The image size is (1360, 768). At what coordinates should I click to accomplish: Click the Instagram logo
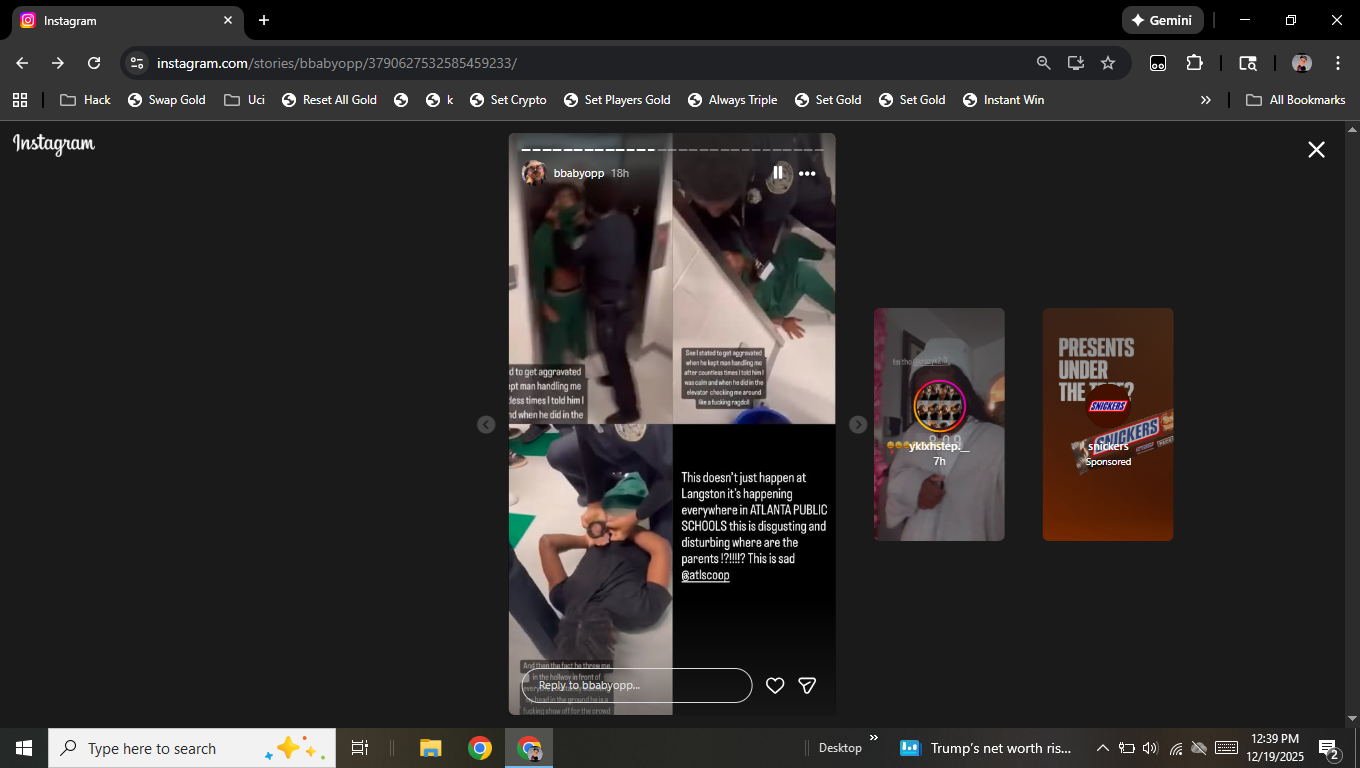coord(54,145)
